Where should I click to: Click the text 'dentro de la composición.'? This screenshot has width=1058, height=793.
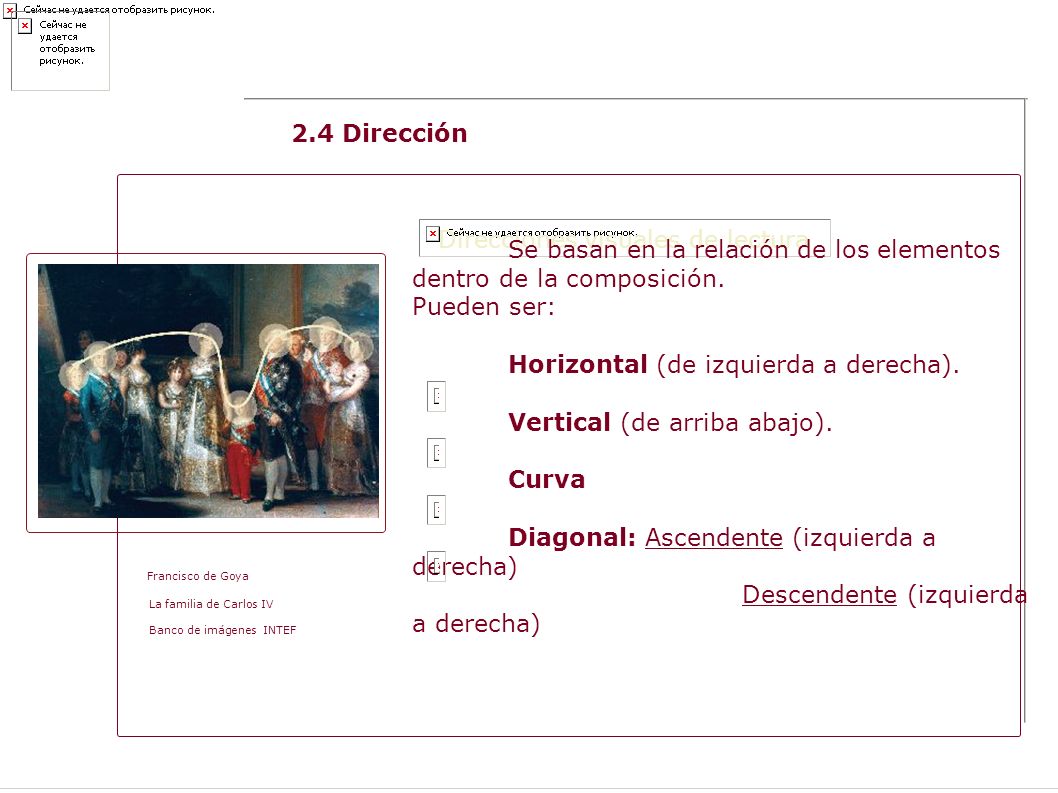coord(568,279)
